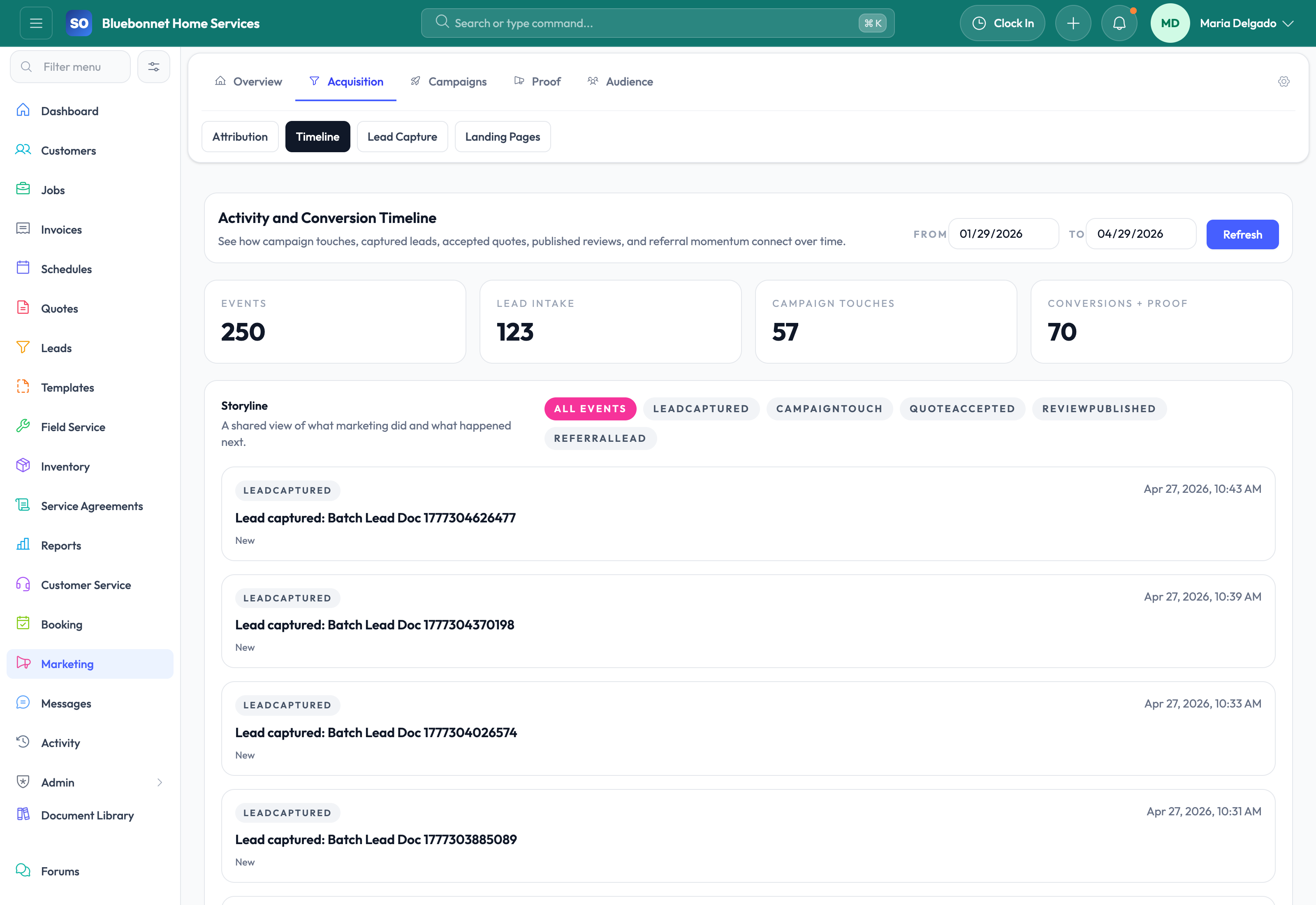Click the Service Agreements scroll icon
The width and height of the screenshot is (1316, 905).
[x=23, y=505]
